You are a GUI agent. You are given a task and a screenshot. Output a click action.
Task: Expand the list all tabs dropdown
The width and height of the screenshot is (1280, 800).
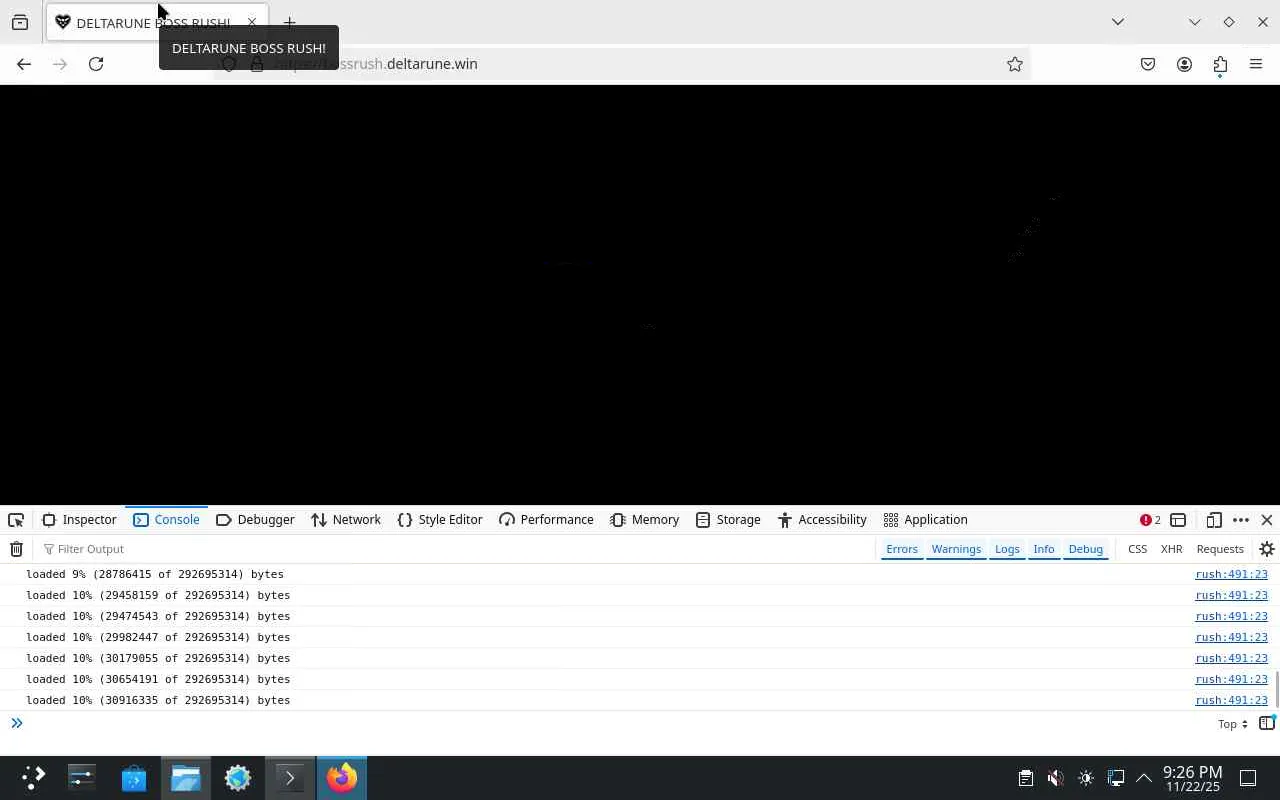coord(1118,22)
